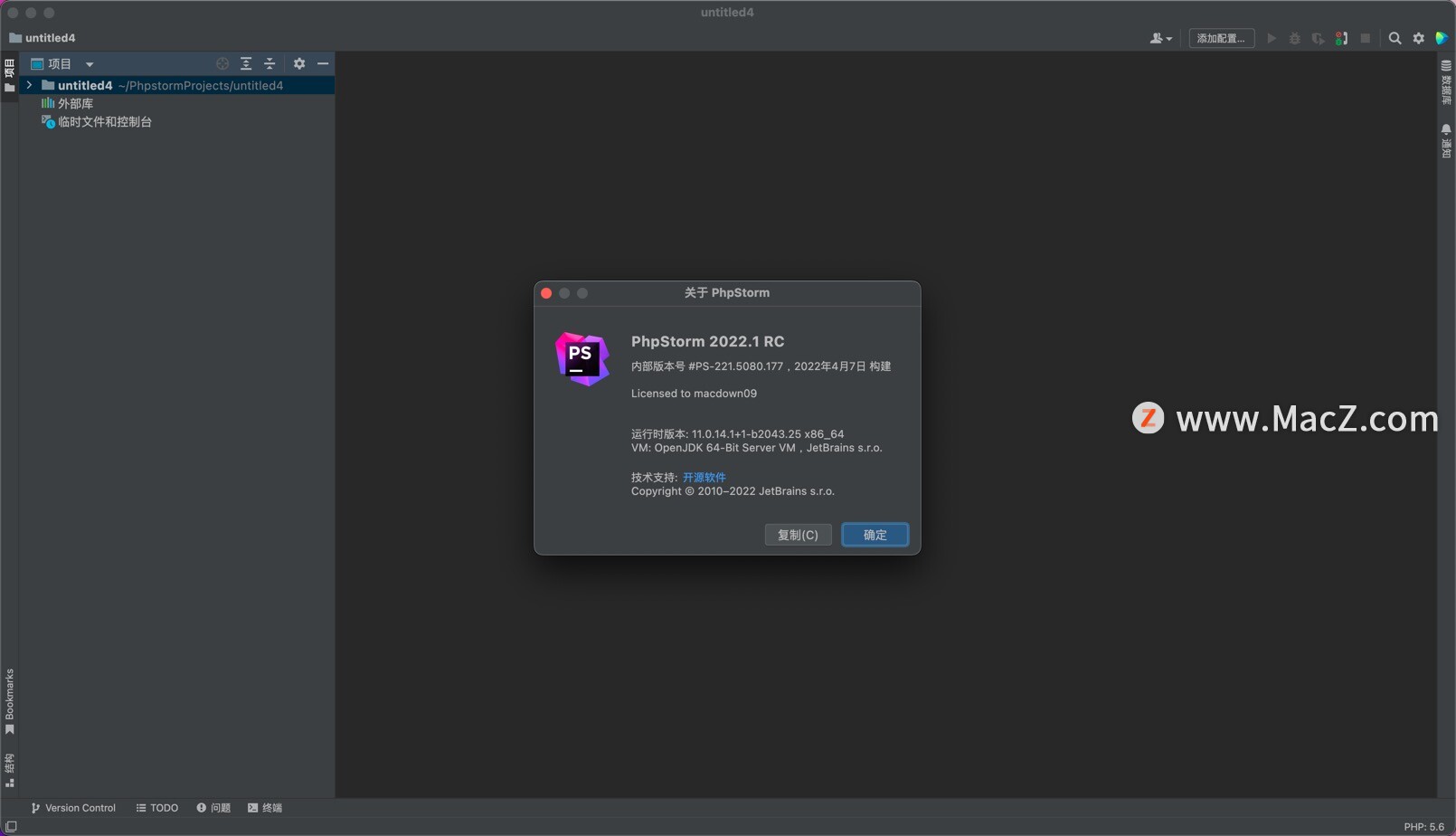The height and width of the screenshot is (836, 1456).
Task: Click the PhpStorm PS logo in About dialog
Action: [x=582, y=358]
